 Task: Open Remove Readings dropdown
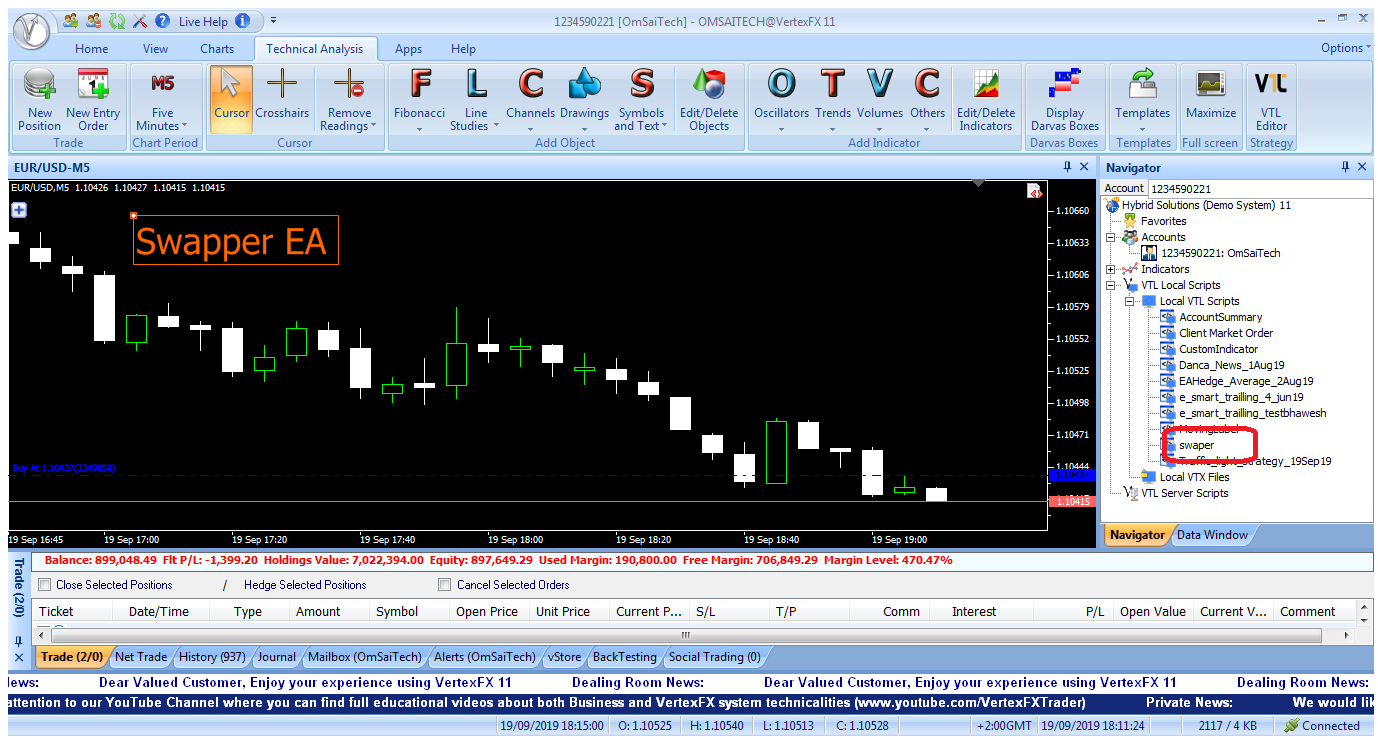[348, 100]
